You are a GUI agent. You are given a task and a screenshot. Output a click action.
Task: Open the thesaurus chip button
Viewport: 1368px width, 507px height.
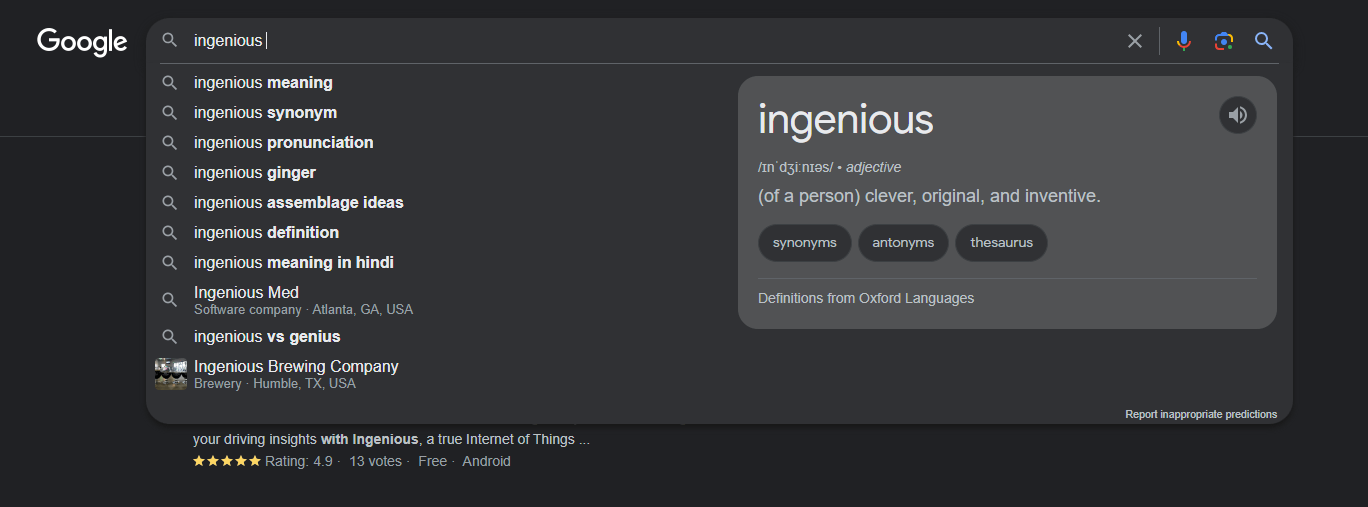[x=1002, y=243]
